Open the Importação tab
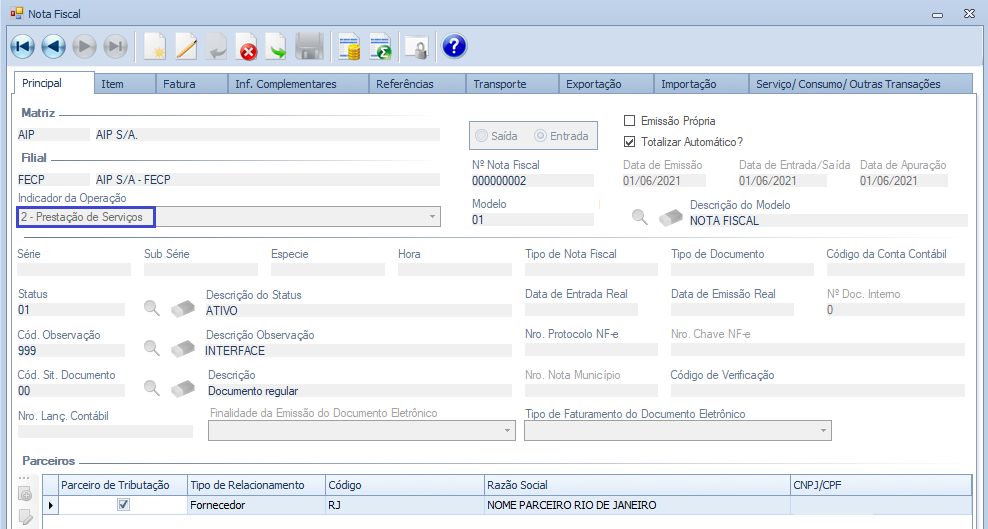This screenshot has width=988, height=529. 701,84
